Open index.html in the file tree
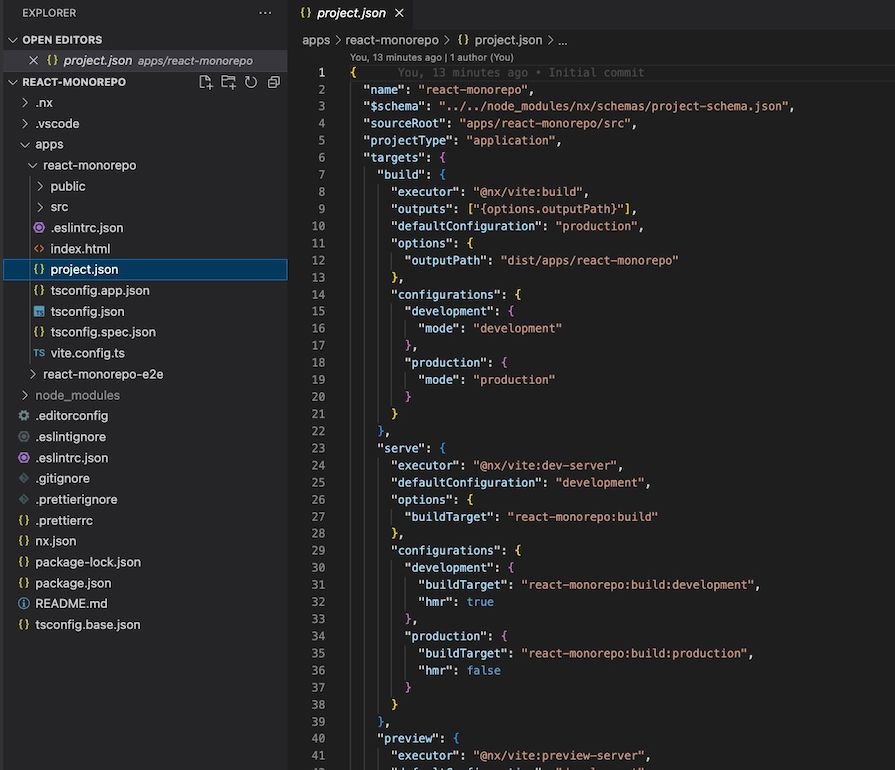Screen dimensions: 895x770 tap(80, 249)
